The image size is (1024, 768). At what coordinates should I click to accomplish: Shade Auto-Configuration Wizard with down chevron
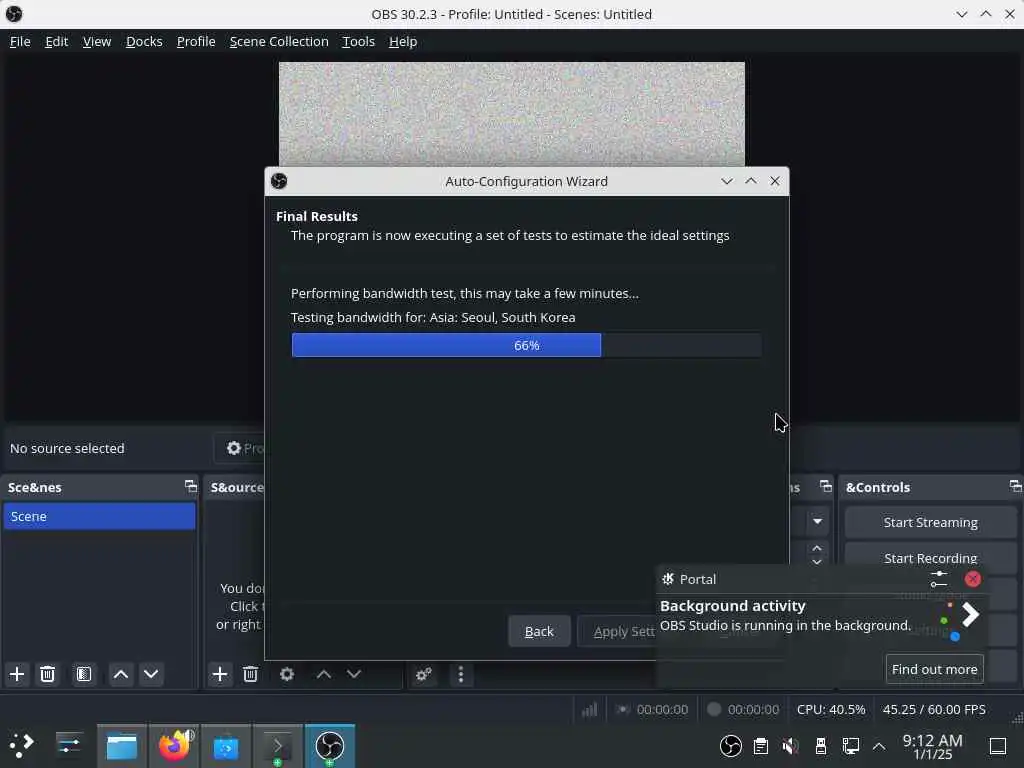click(727, 182)
